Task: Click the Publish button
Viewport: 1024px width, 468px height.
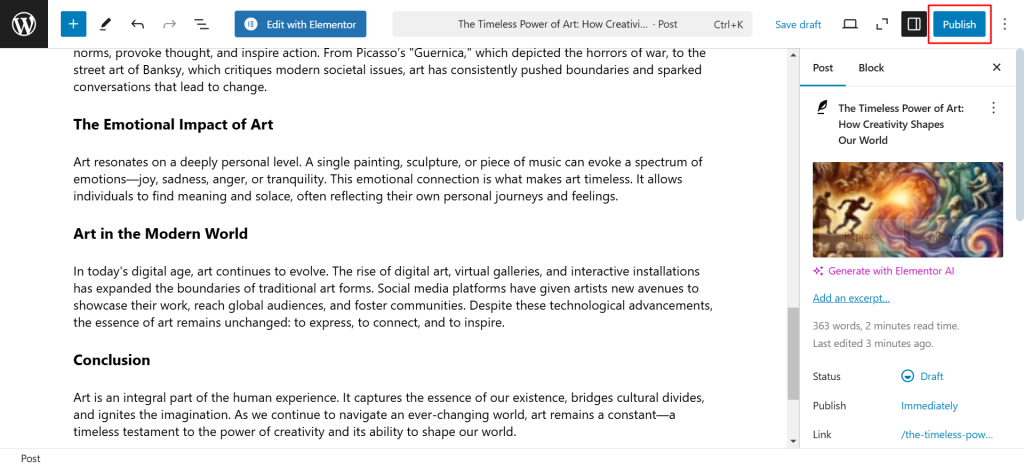Action: [x=959, y=24]
